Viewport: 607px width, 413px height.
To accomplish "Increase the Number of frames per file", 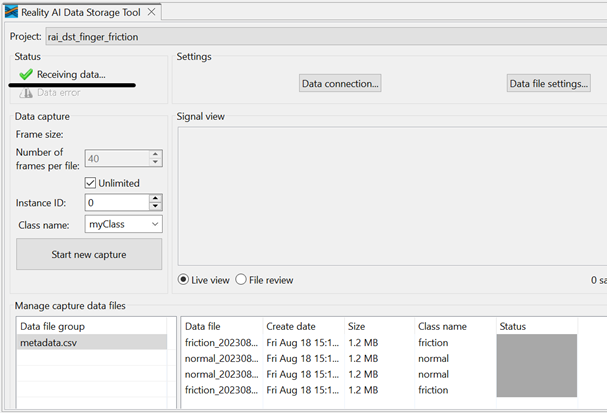I will coord(155,154).
